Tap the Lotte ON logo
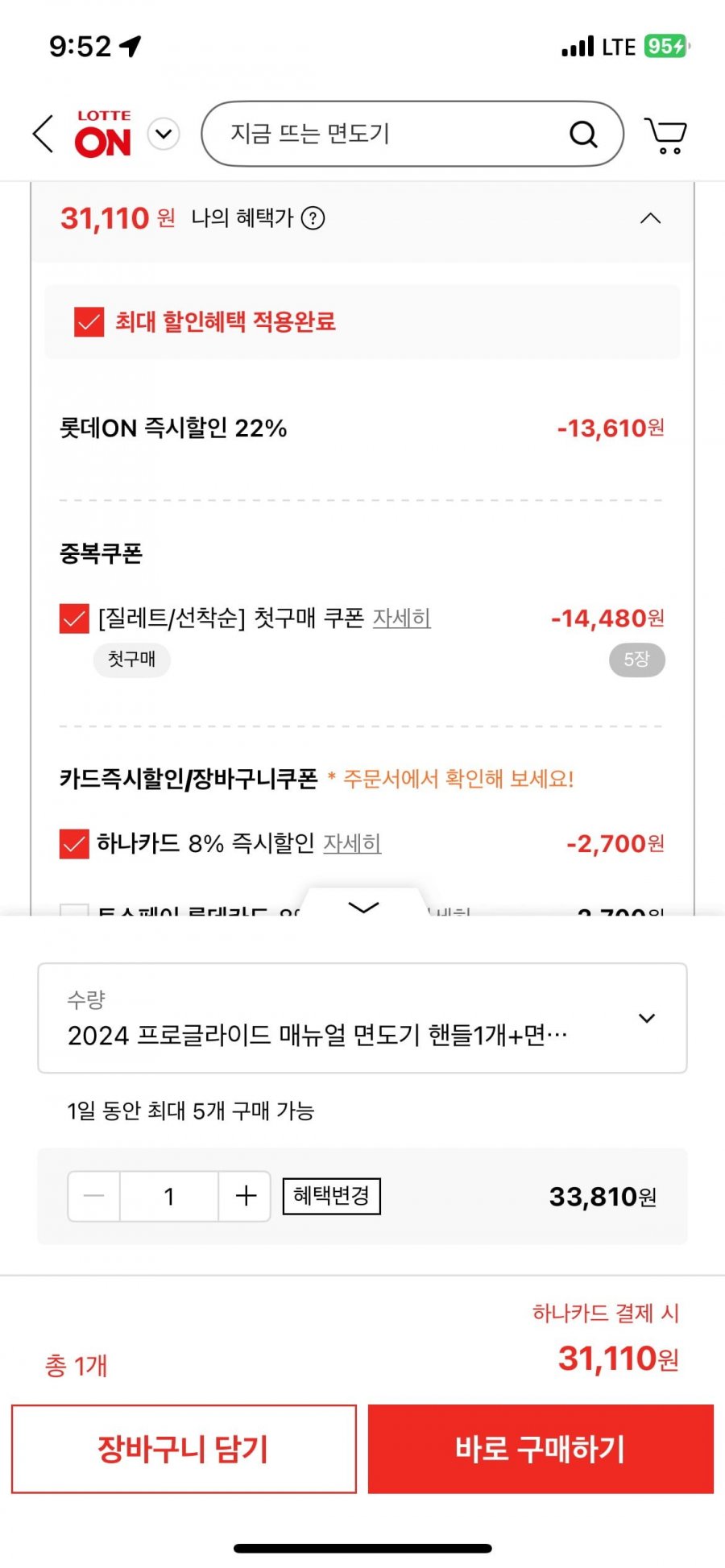The height and width of the screenshot is (1568, 725). 103,134
